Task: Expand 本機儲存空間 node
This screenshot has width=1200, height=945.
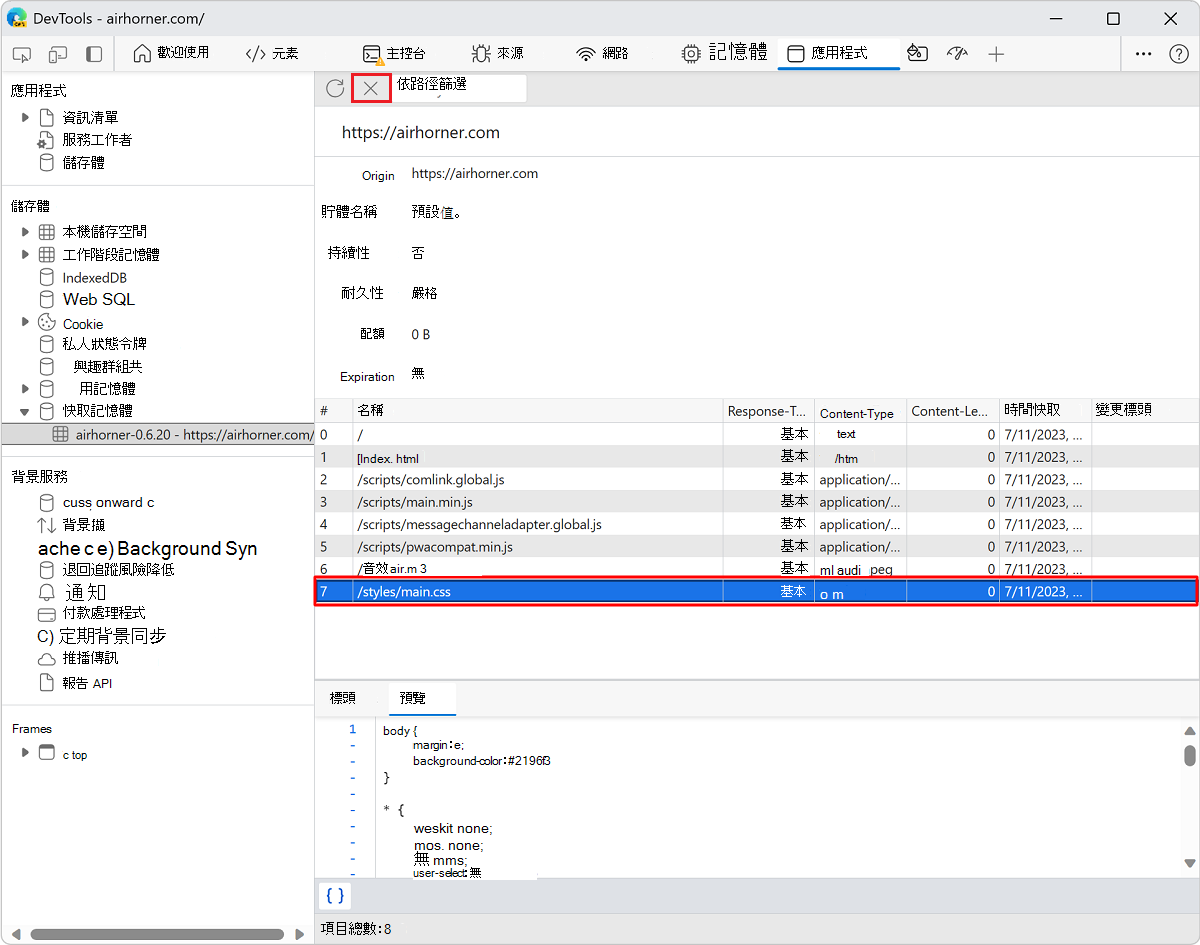Action: click(x=26, y=232)
